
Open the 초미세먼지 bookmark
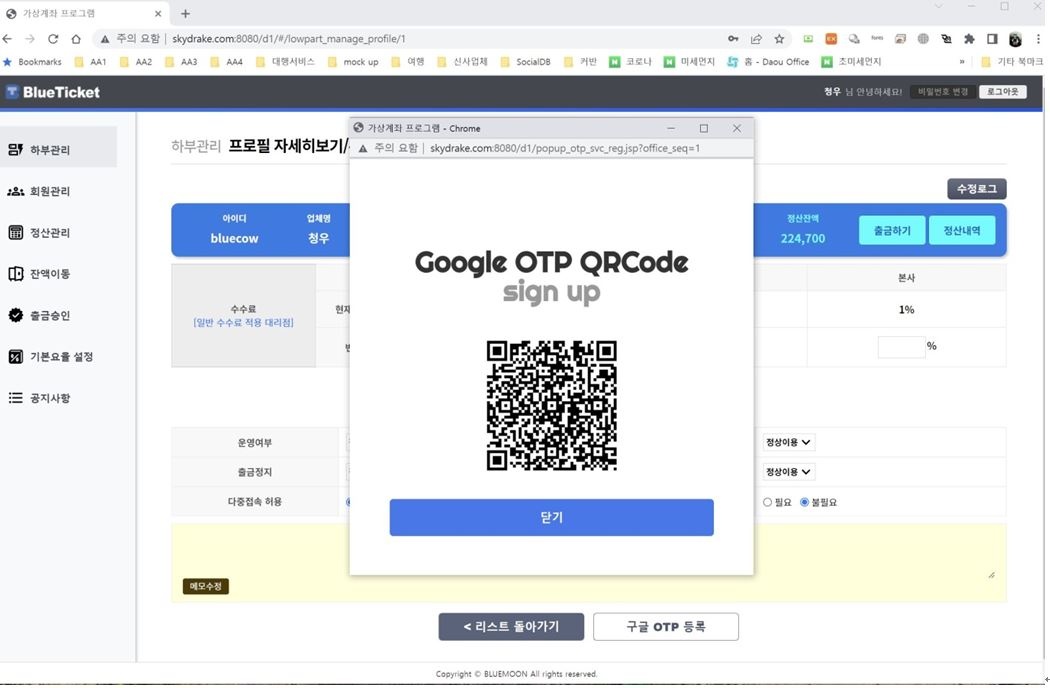click(x=851, y=62)
